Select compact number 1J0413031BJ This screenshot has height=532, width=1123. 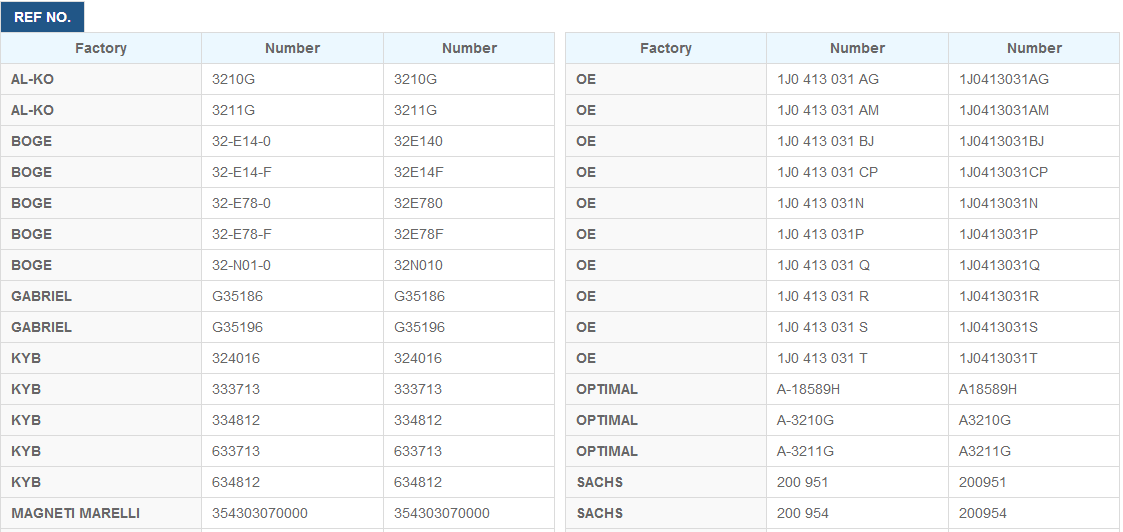pos(1033,141)
